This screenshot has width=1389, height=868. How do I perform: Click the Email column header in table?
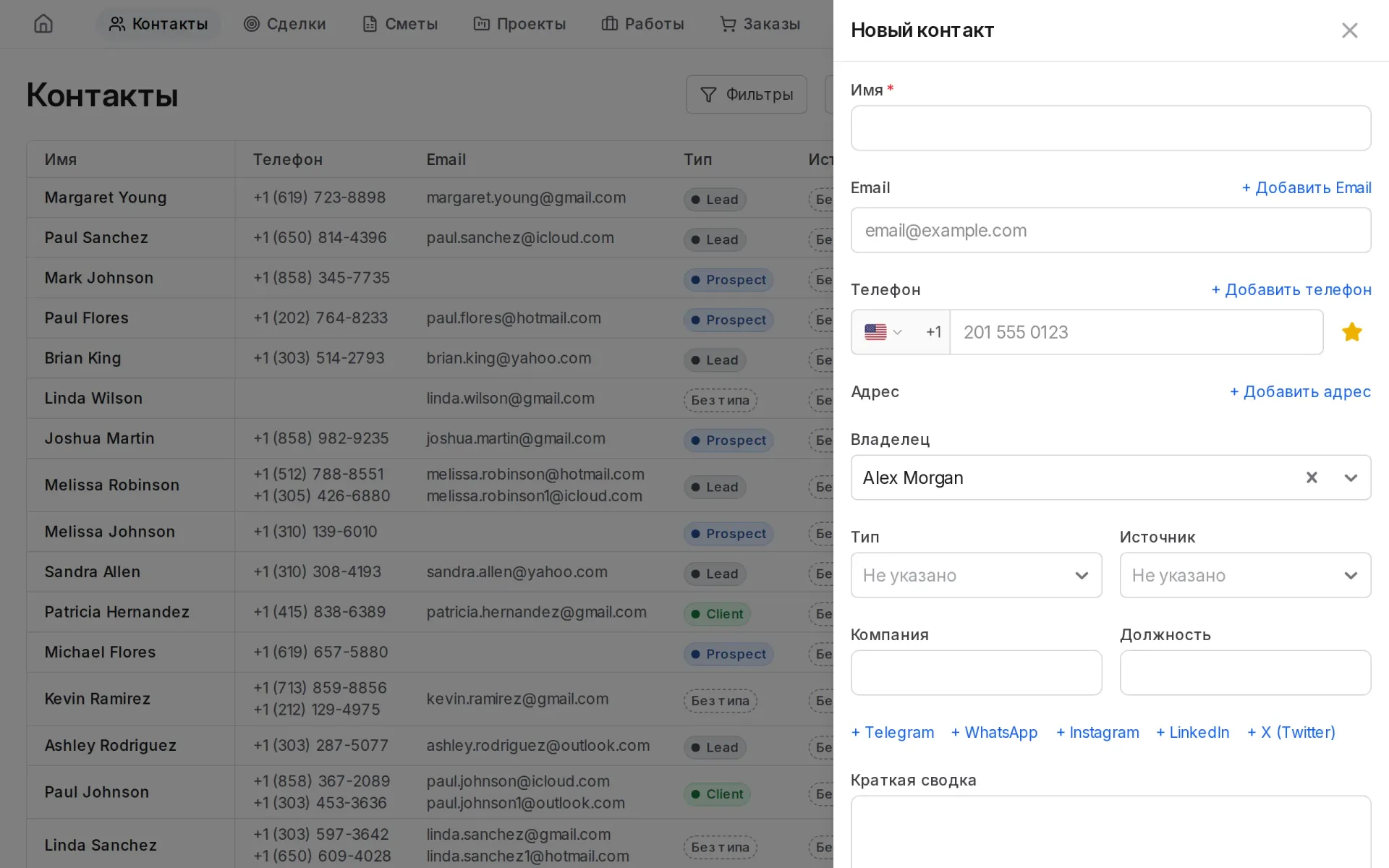pos(446,159)
